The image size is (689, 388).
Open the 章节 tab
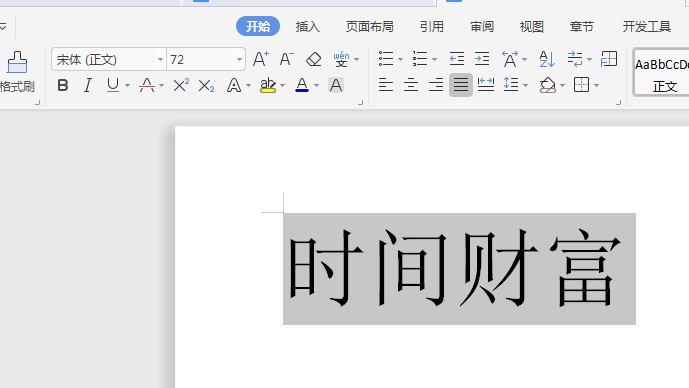[x=581, y=27]
